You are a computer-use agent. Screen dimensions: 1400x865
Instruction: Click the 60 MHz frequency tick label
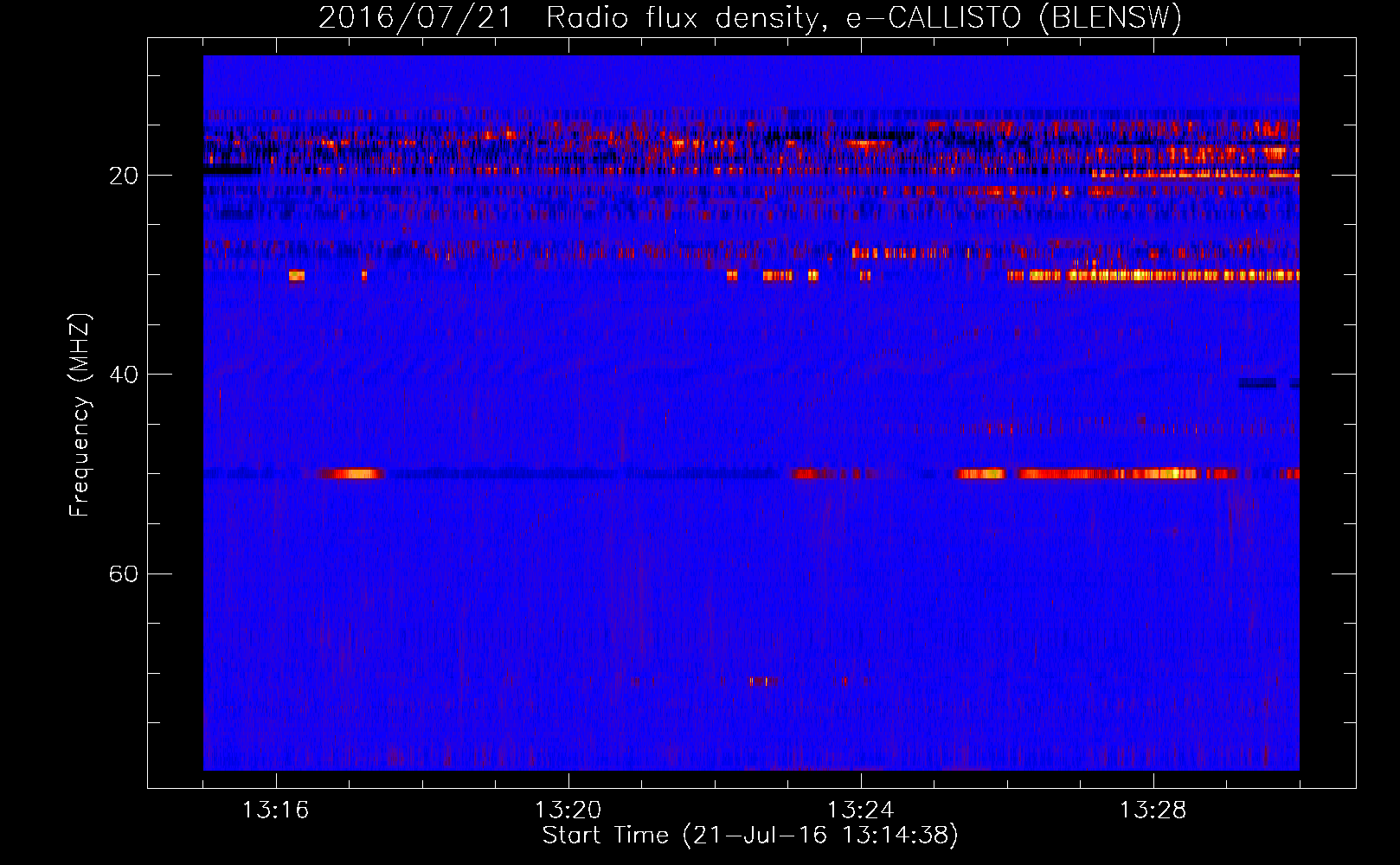click(x=123, y=573)
